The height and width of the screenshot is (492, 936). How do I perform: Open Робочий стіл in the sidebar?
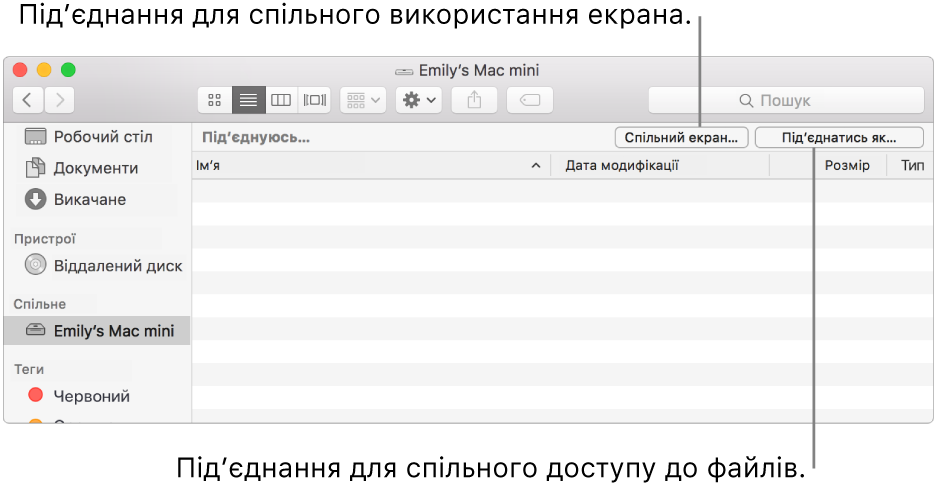(97, 137)
